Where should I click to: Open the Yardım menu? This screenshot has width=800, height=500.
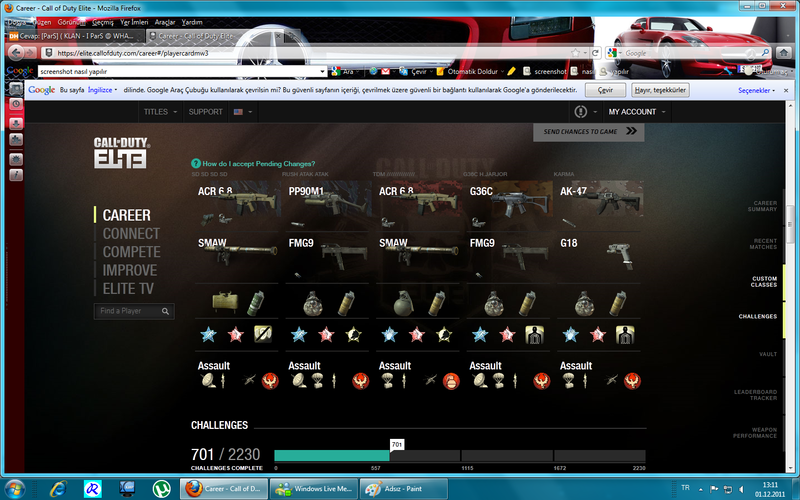192,22
